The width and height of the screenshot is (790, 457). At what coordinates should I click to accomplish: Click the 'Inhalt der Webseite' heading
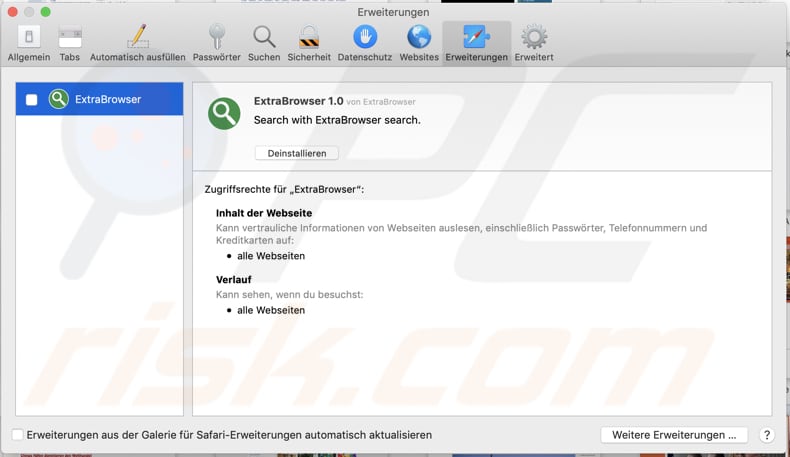point(264,213)
